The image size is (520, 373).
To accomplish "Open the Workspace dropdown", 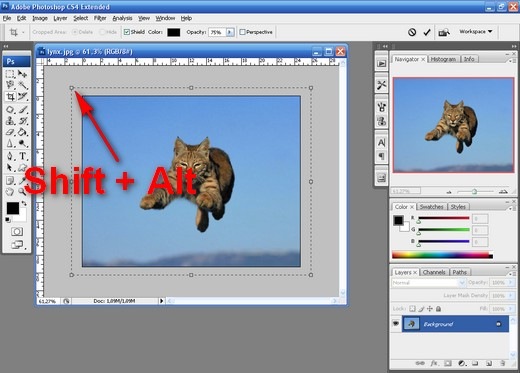I will [476, 31].
